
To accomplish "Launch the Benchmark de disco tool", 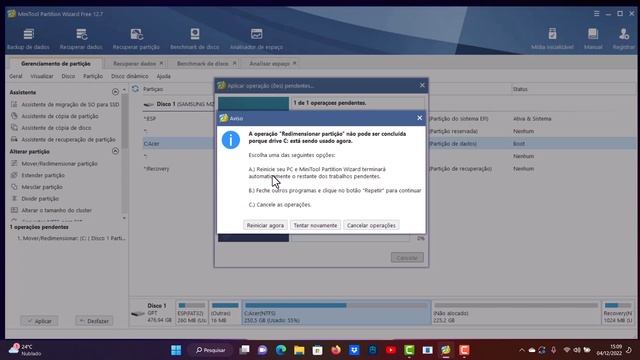I will coord(195,39).
